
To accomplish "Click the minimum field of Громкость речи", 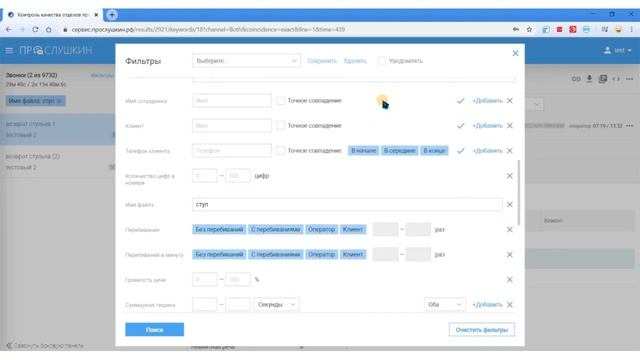I will [x=204, y=280].
